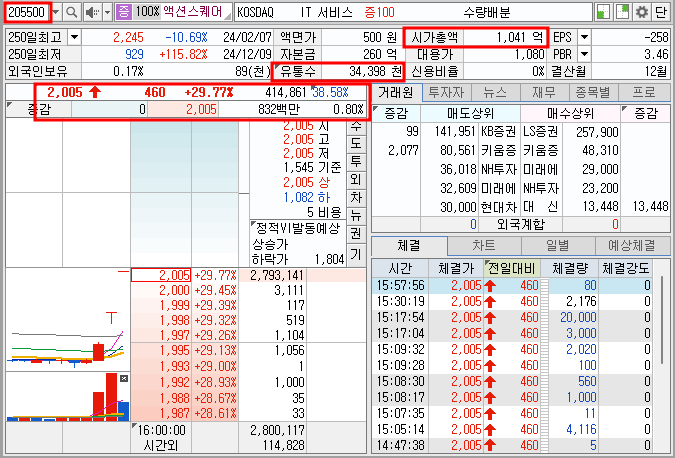This screenshot has width=675, height=458.
Task: Click the 투 vertical side button
Action: 356,161
